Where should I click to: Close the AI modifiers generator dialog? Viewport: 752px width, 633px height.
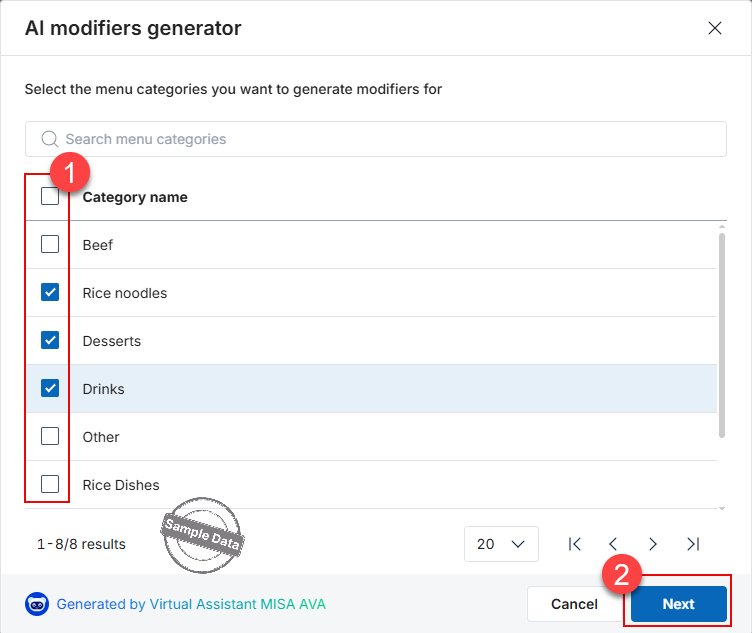coord(715,28)
